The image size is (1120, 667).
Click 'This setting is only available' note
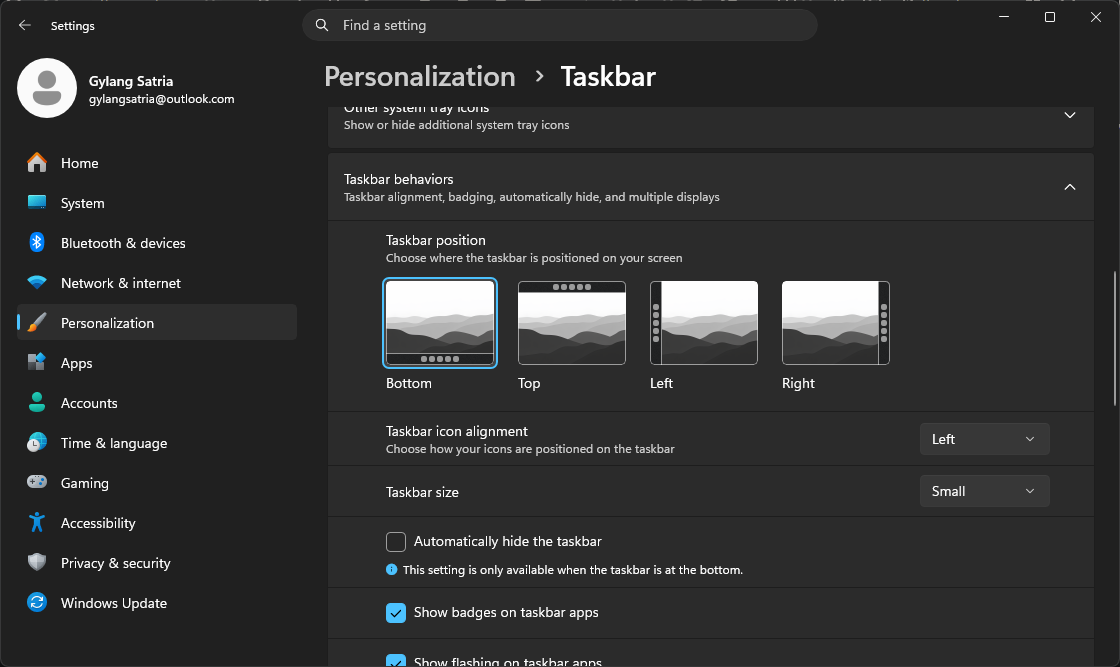click(x=573, y=570)
